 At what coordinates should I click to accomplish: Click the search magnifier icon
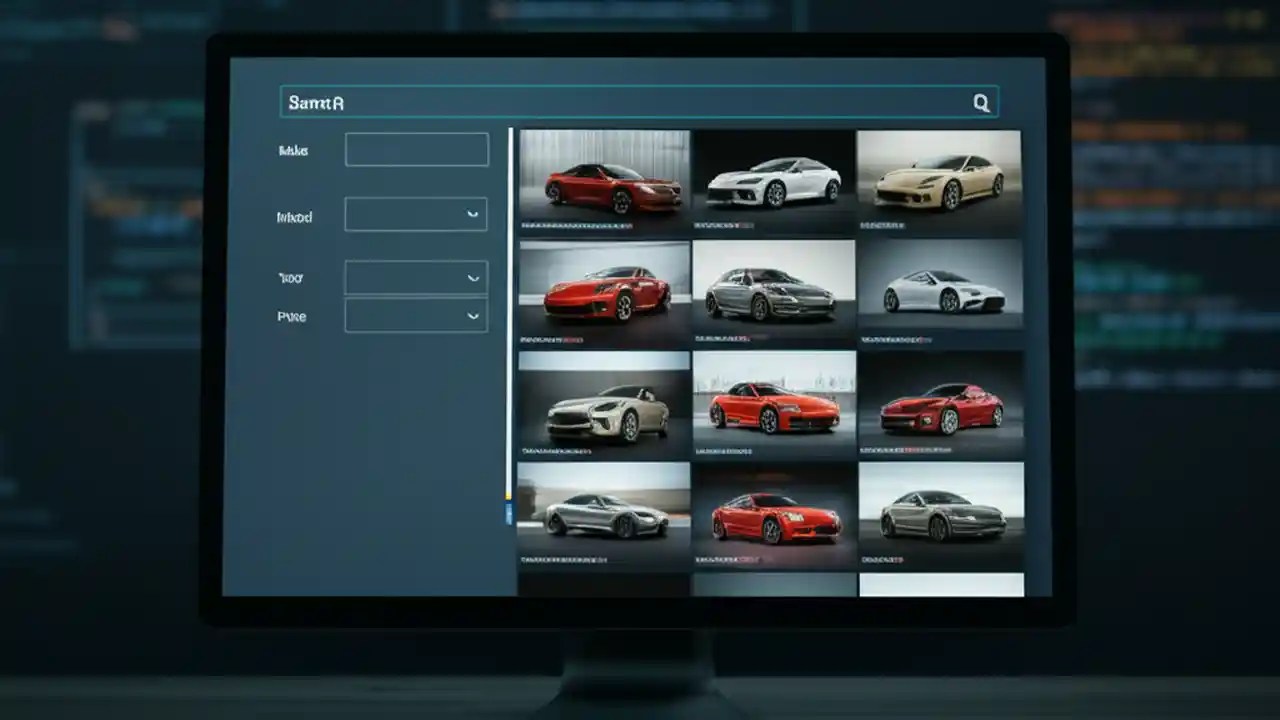(981, 101)
